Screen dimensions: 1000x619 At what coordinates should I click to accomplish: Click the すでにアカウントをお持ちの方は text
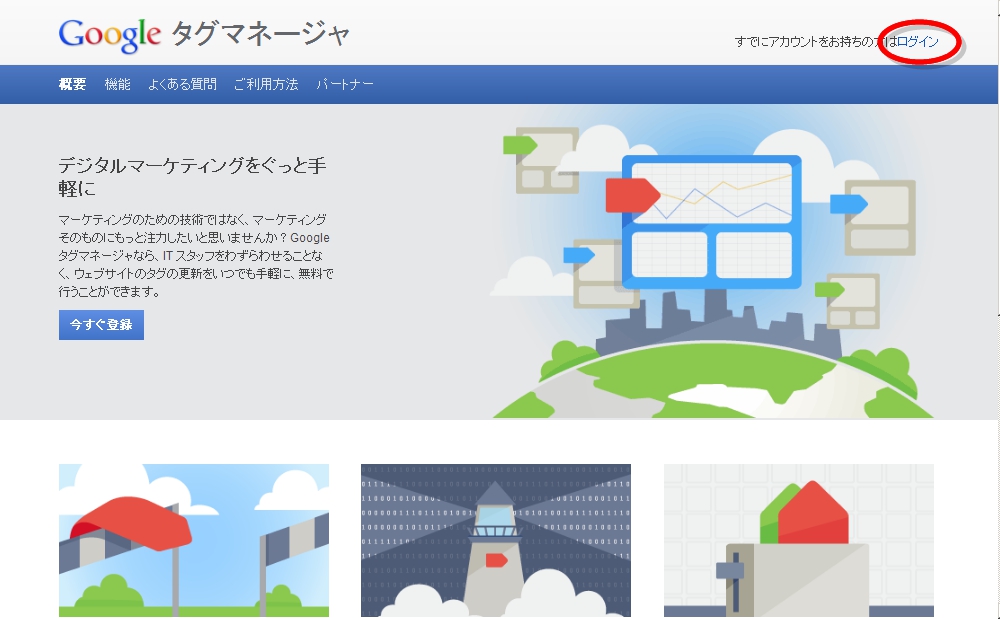point(816,41)
